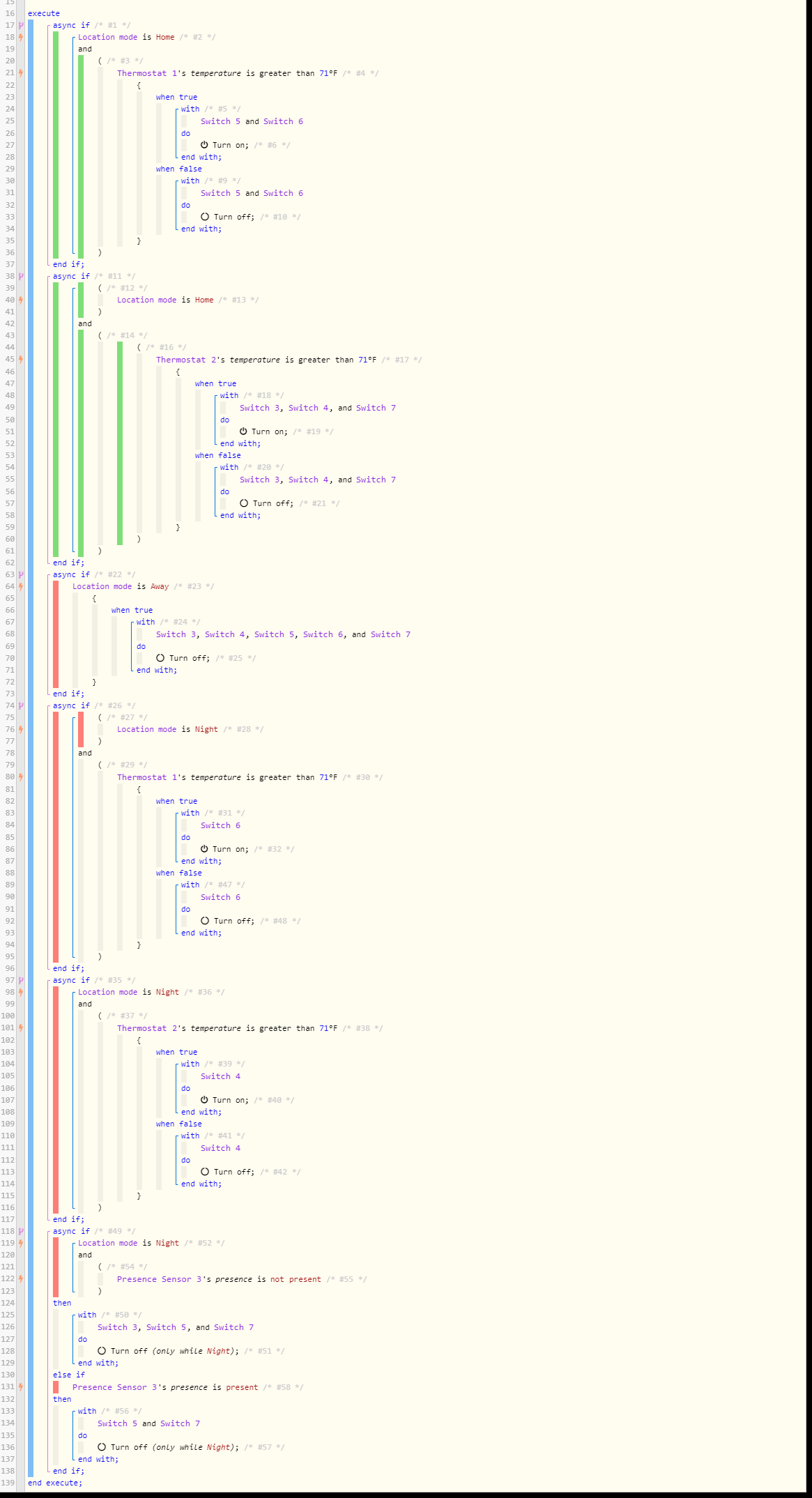
Task: Click device list 'Switch 3, Switch 4, Switch 5, Switch 6, and Switch 7'
Action: coord(283,634)
